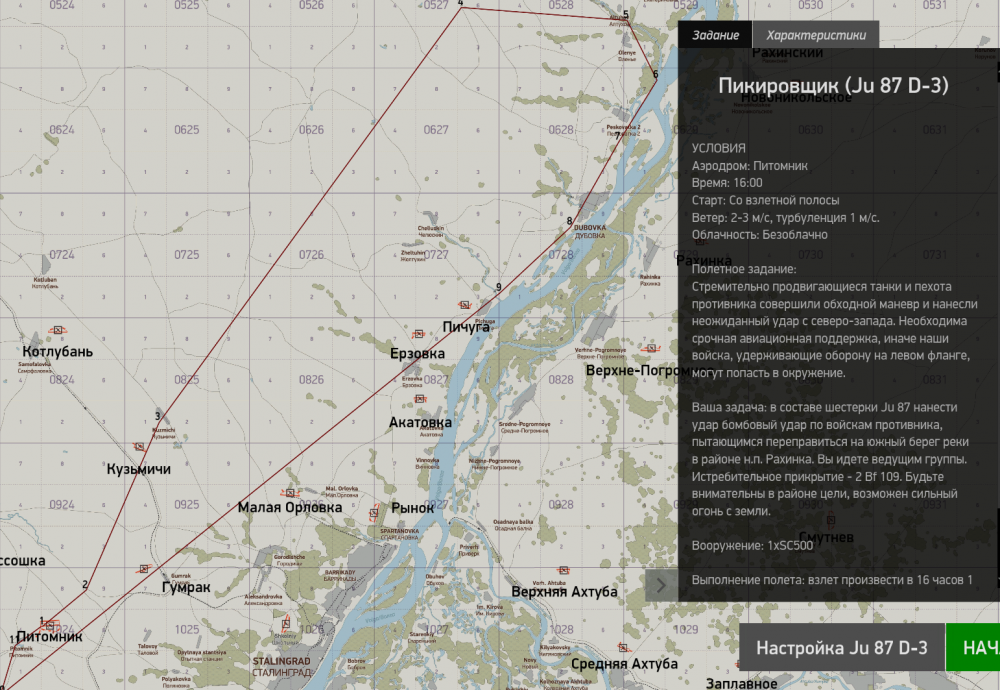Select the airfield icon left of Рынок

point(374,512)
